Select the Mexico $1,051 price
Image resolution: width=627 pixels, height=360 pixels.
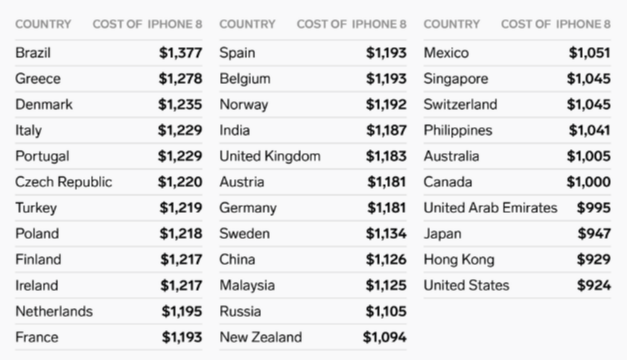[590, 53]
